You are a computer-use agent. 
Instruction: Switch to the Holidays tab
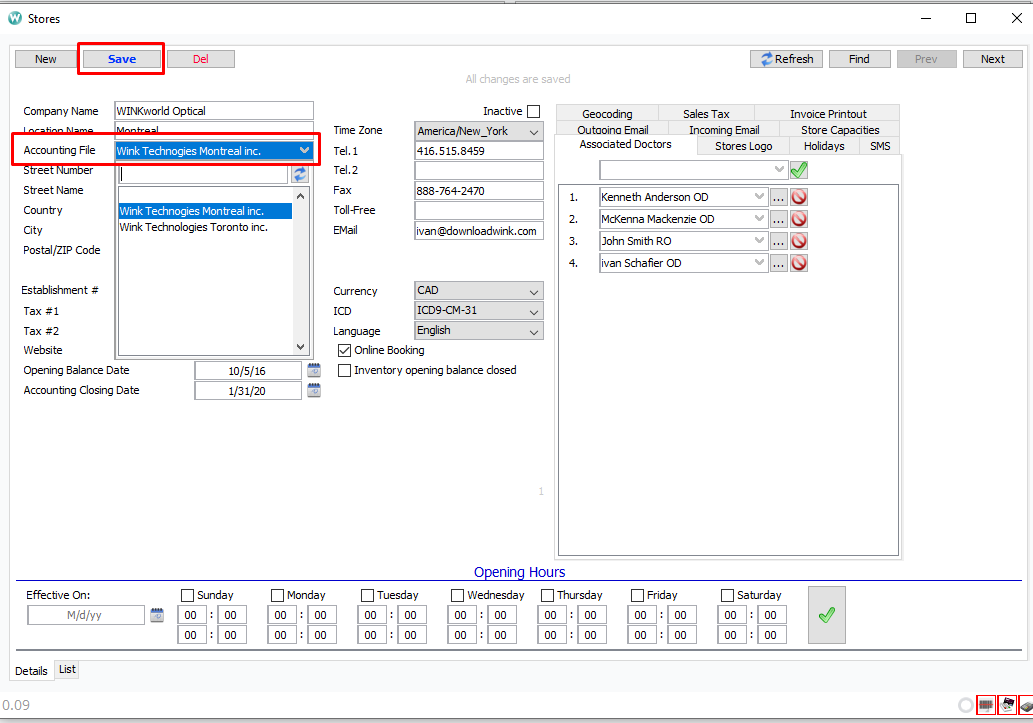pyautogui.click(x=823, y=145)
